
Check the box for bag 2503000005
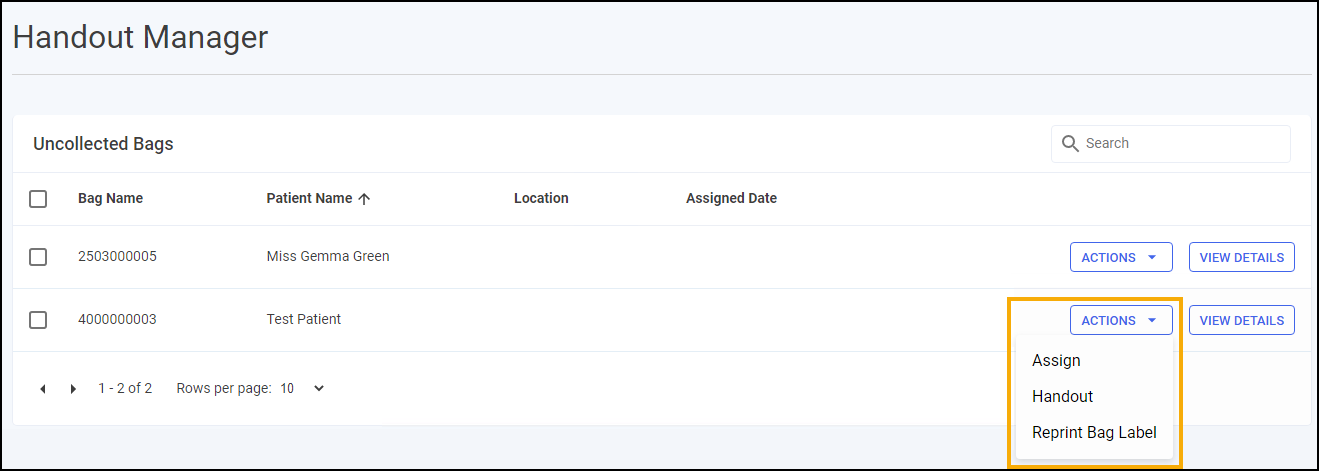pyautogui.click(x=38, y=257)
